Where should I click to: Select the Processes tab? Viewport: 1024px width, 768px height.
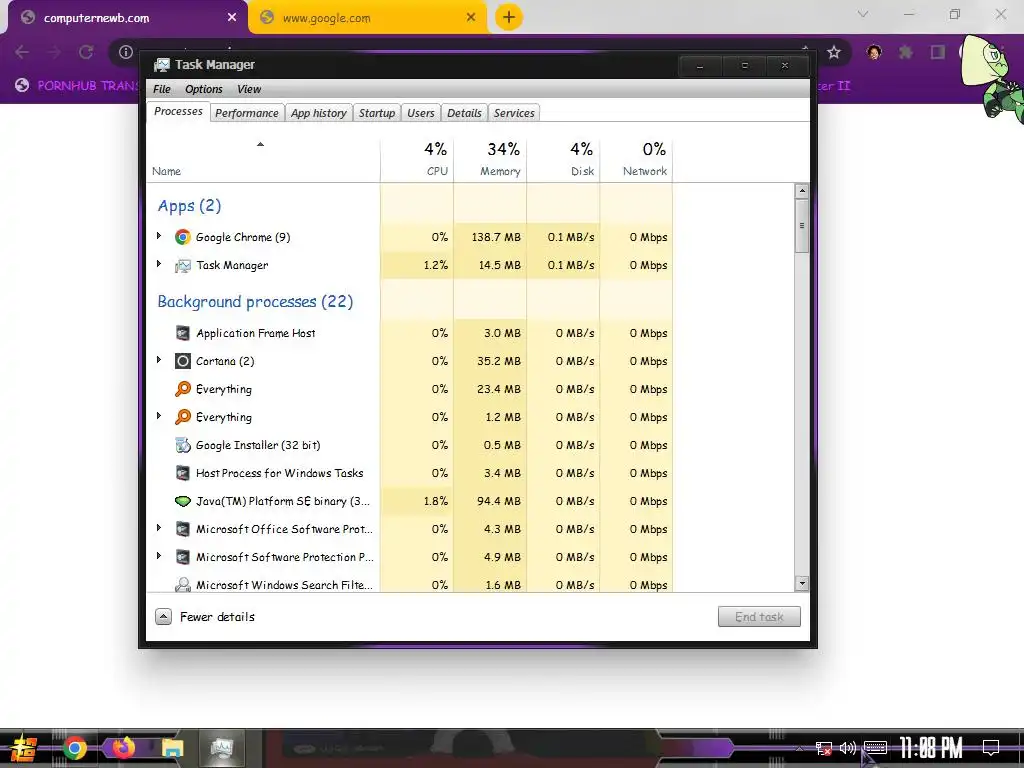click(x=178, y=112)
